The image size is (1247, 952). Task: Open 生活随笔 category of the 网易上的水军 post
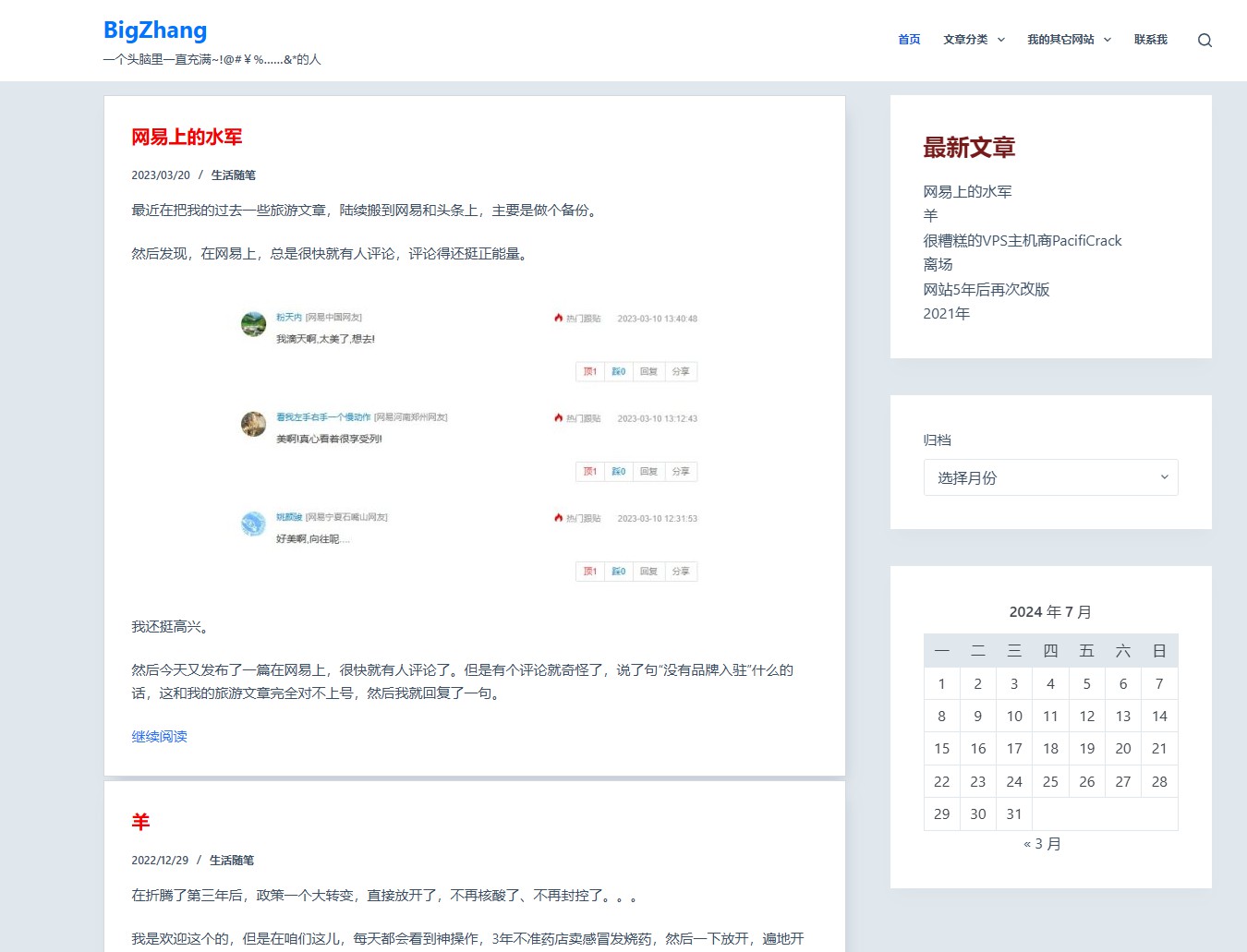click(x=233, y=175)
